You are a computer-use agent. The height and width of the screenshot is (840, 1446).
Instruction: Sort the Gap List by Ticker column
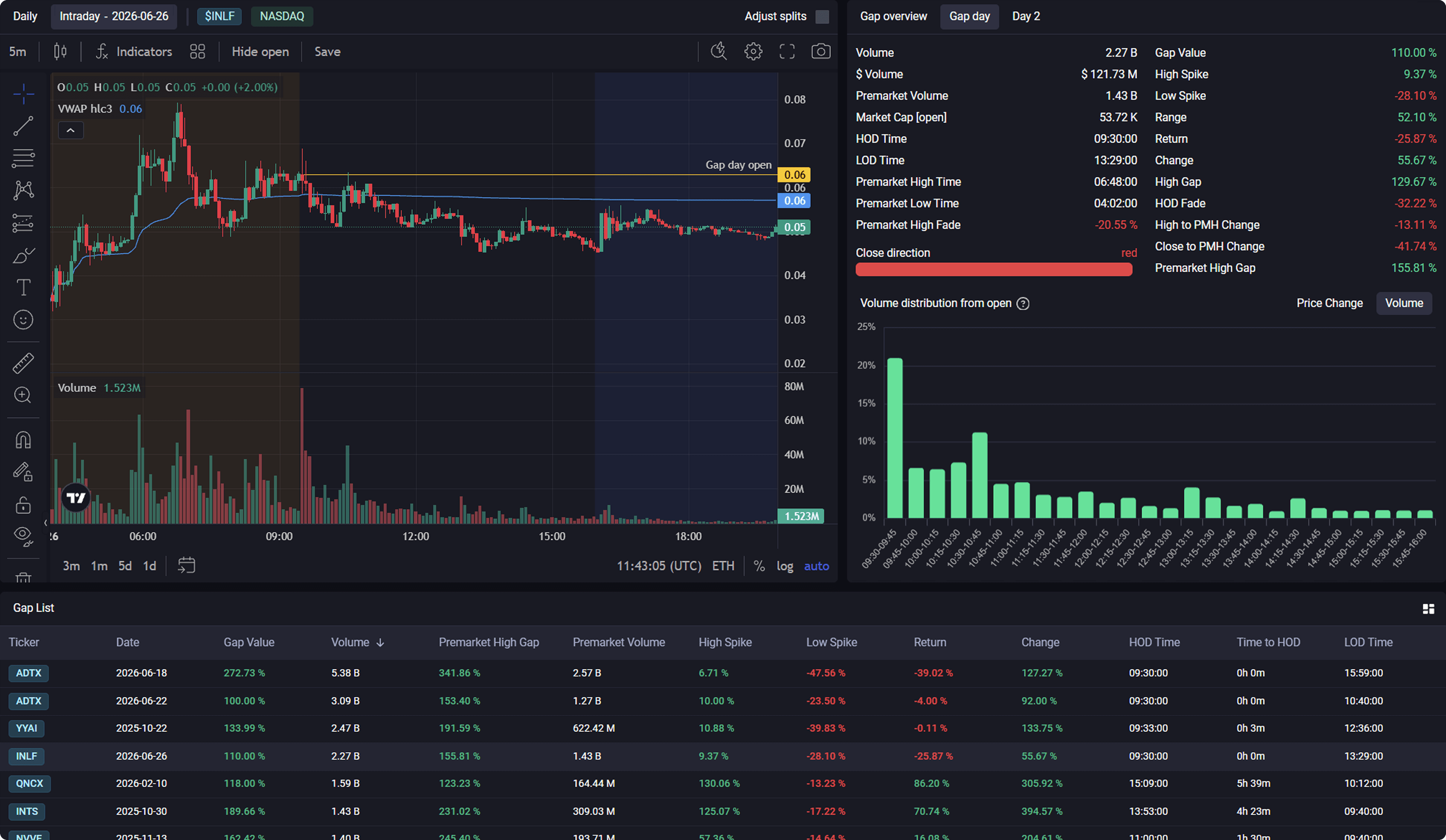(24, 642)
